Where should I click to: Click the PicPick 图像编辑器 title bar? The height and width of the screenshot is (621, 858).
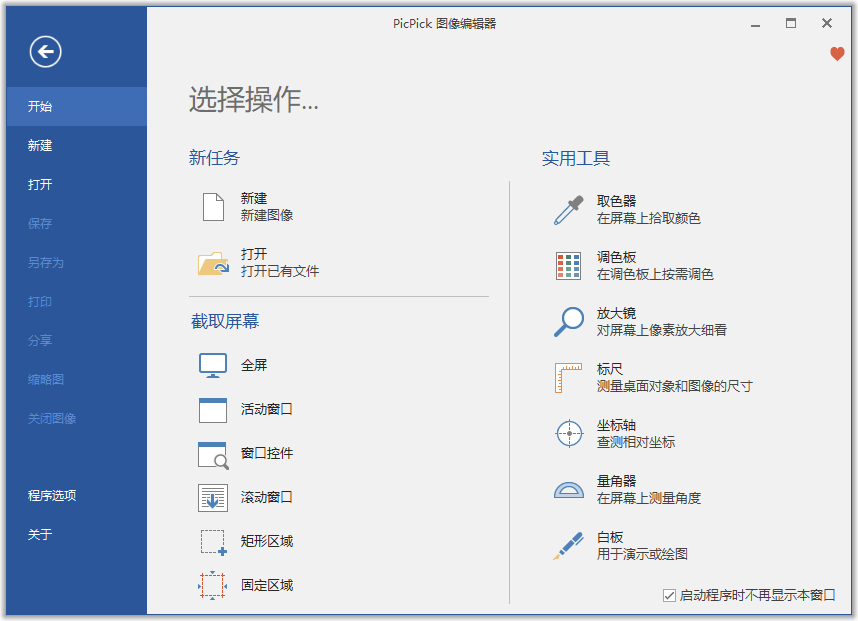click(x=444, y=24)
